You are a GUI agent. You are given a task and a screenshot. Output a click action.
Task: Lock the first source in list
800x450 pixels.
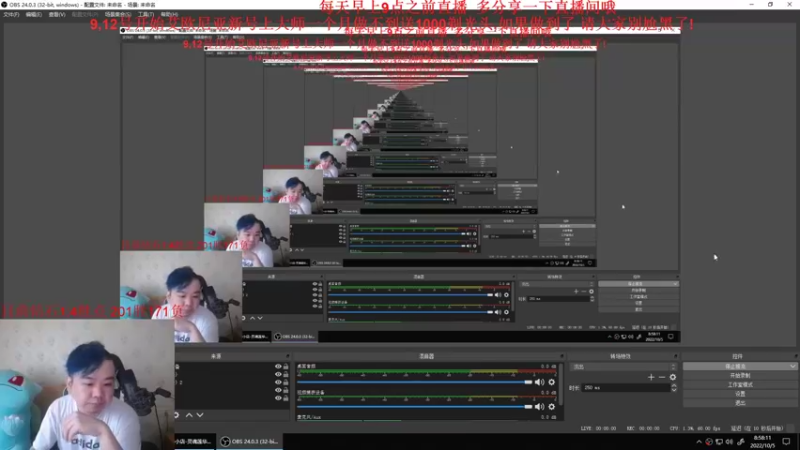coord(286,366)
